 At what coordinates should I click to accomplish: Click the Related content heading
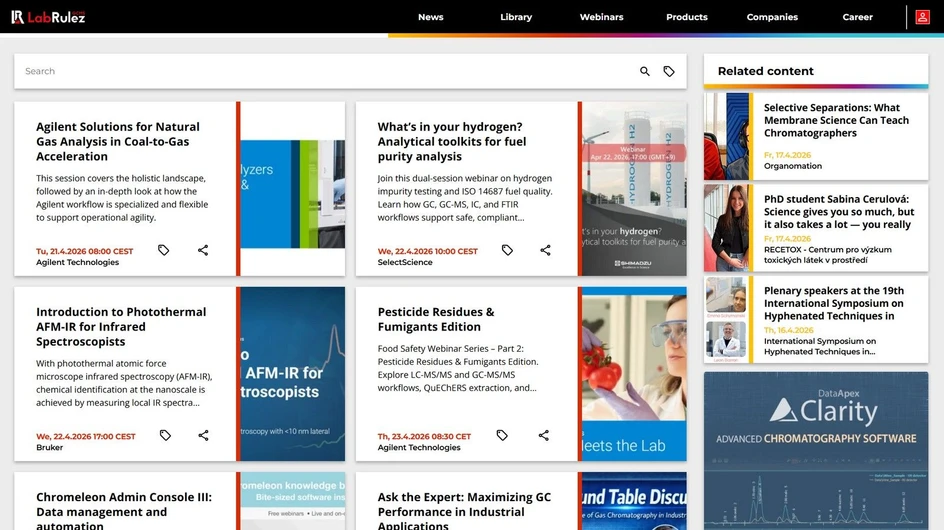pyautogui.click(x=765, y=71)
